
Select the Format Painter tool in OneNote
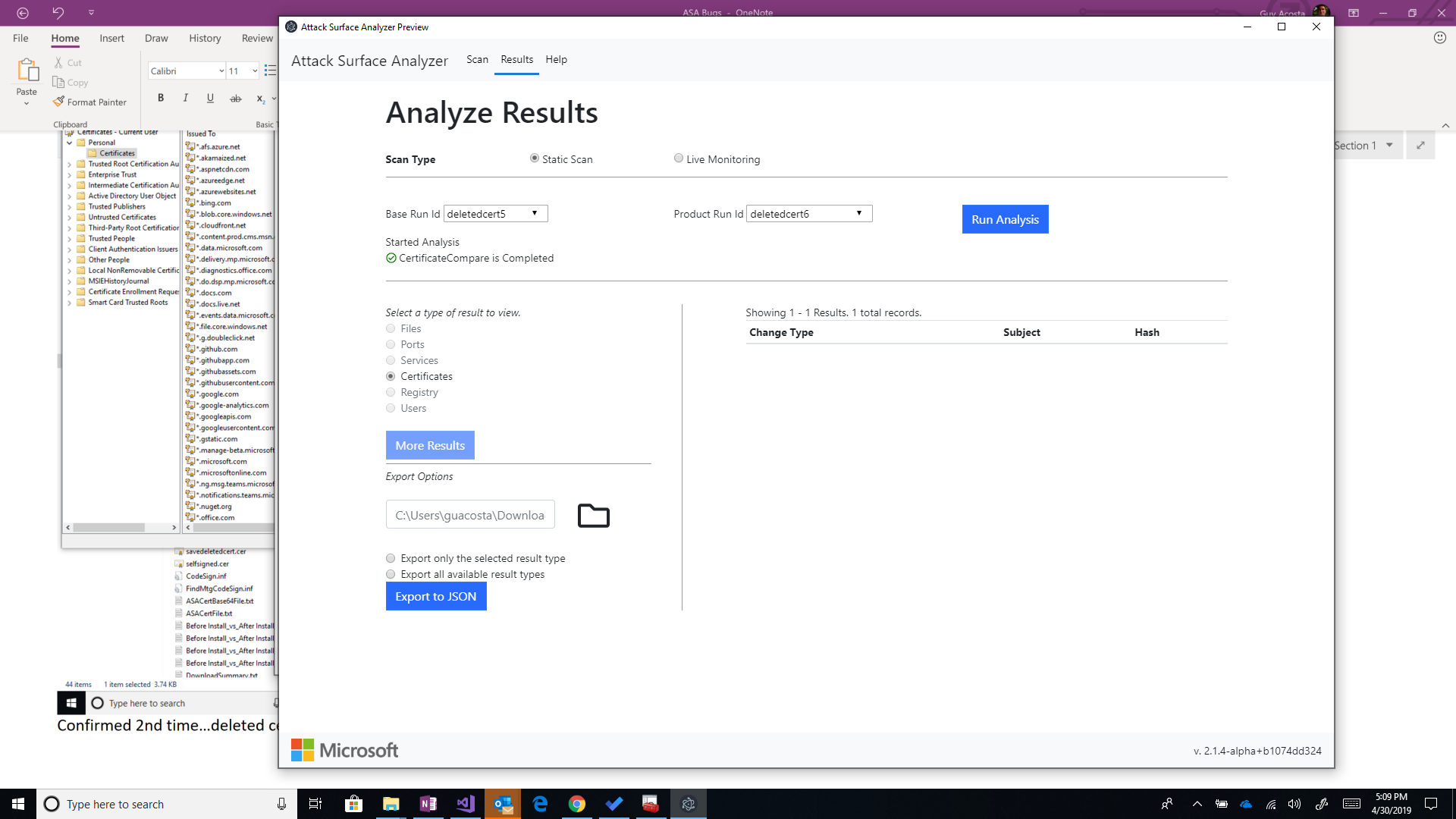90,102
